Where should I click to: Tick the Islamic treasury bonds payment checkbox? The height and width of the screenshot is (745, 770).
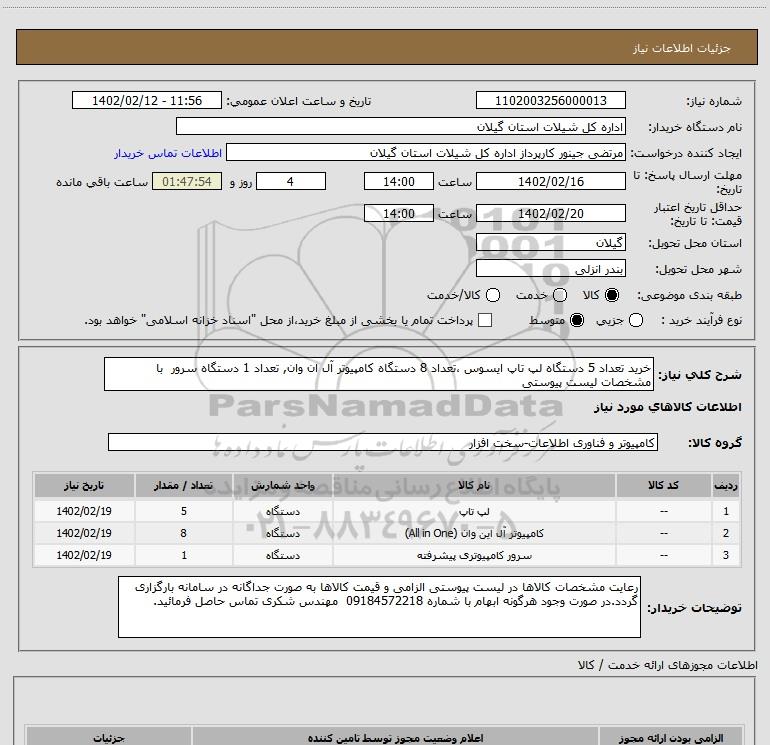pyautogui.click(x=485, y=321)
